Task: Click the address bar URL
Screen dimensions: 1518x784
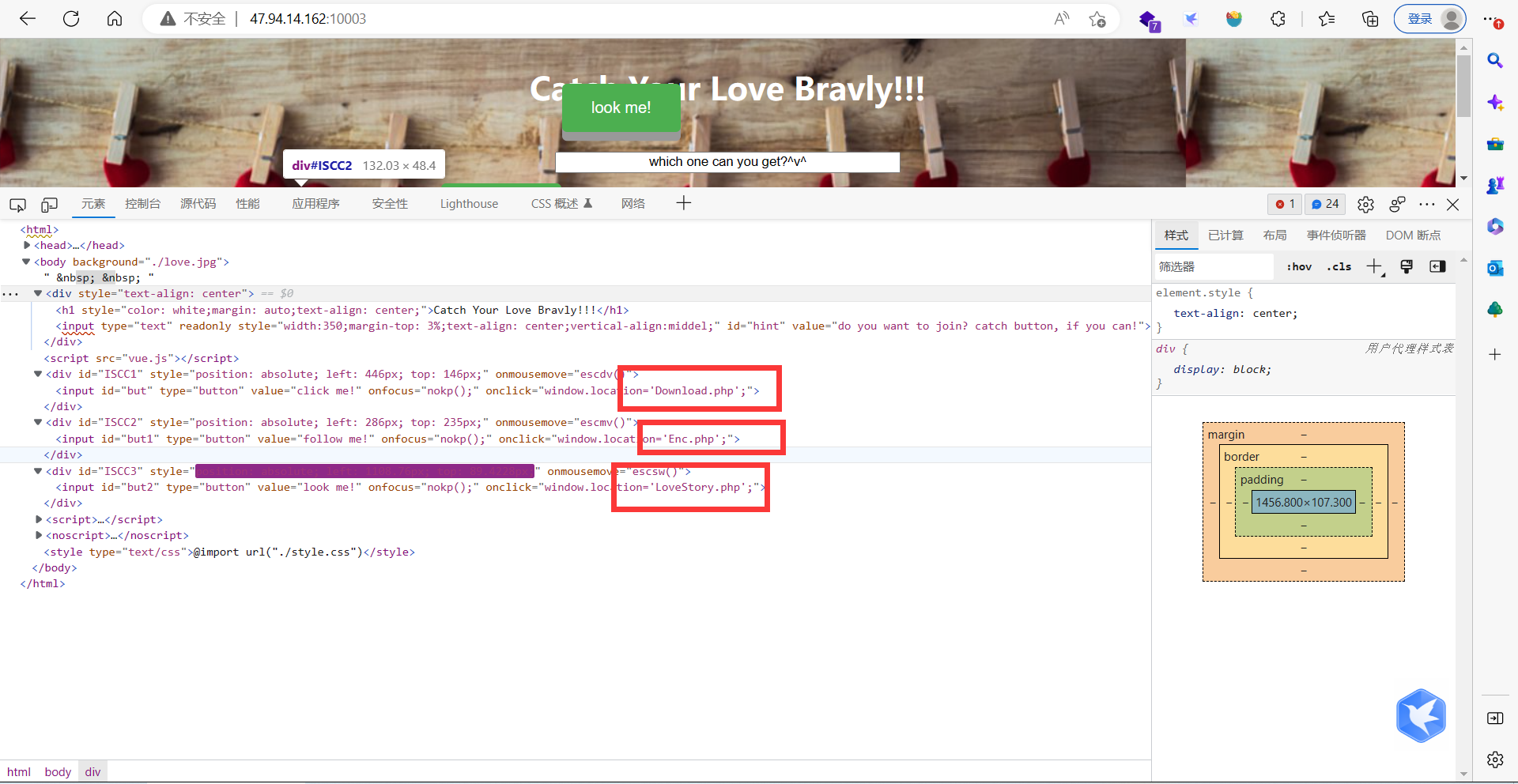Action: coord(308,19)
